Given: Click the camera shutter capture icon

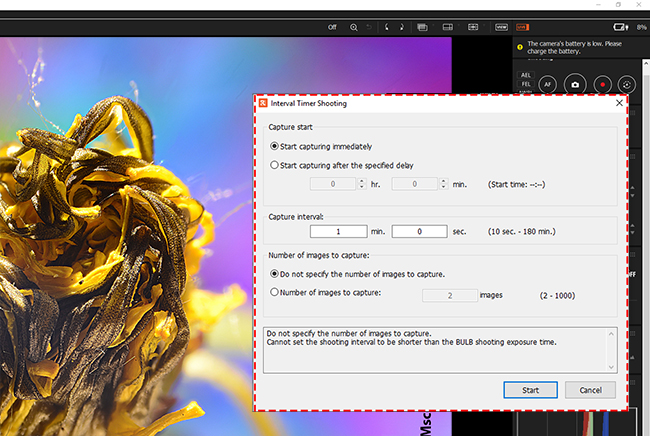Looking at the screenshot, I should (x=575, y=86).
